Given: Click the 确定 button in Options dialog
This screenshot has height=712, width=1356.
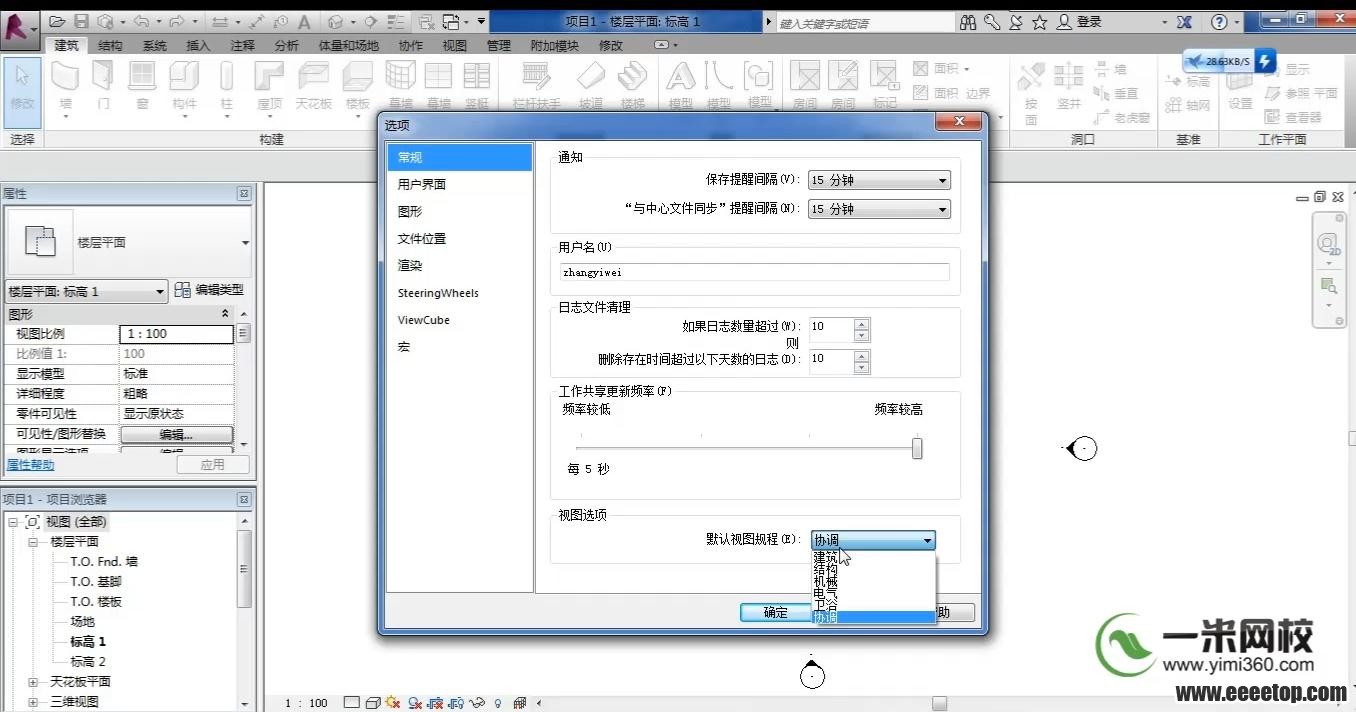Looking at the screenshot, I should (776, 613).
